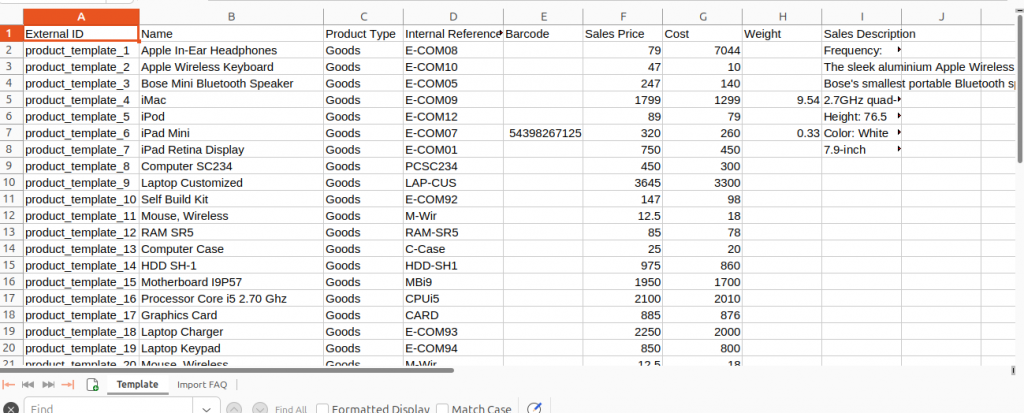Image resolution: width=1024 pixels, height=413 pixels.
Task: Select the Template sheet tab
Action: point(137,385)
